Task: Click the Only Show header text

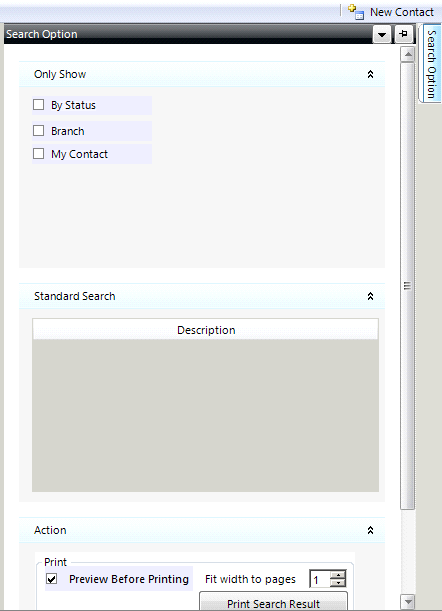Action: pyautogui.click(x=60, y=74)
